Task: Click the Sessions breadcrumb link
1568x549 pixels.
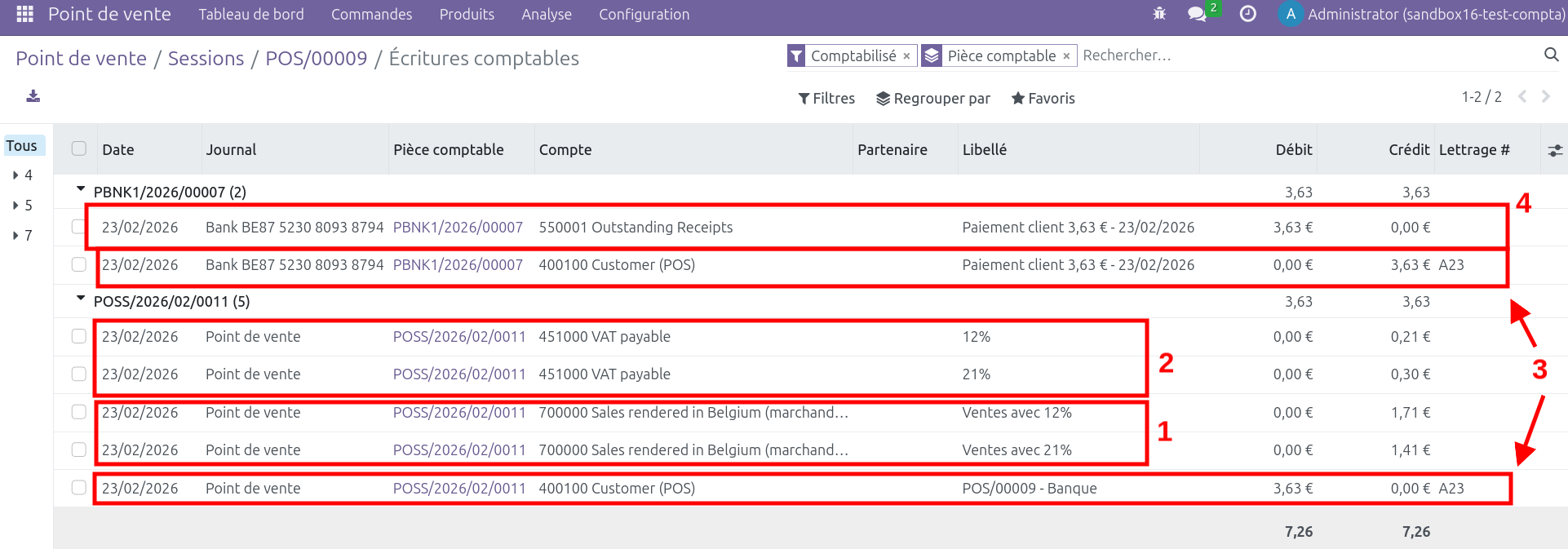Action: point(206,59)
